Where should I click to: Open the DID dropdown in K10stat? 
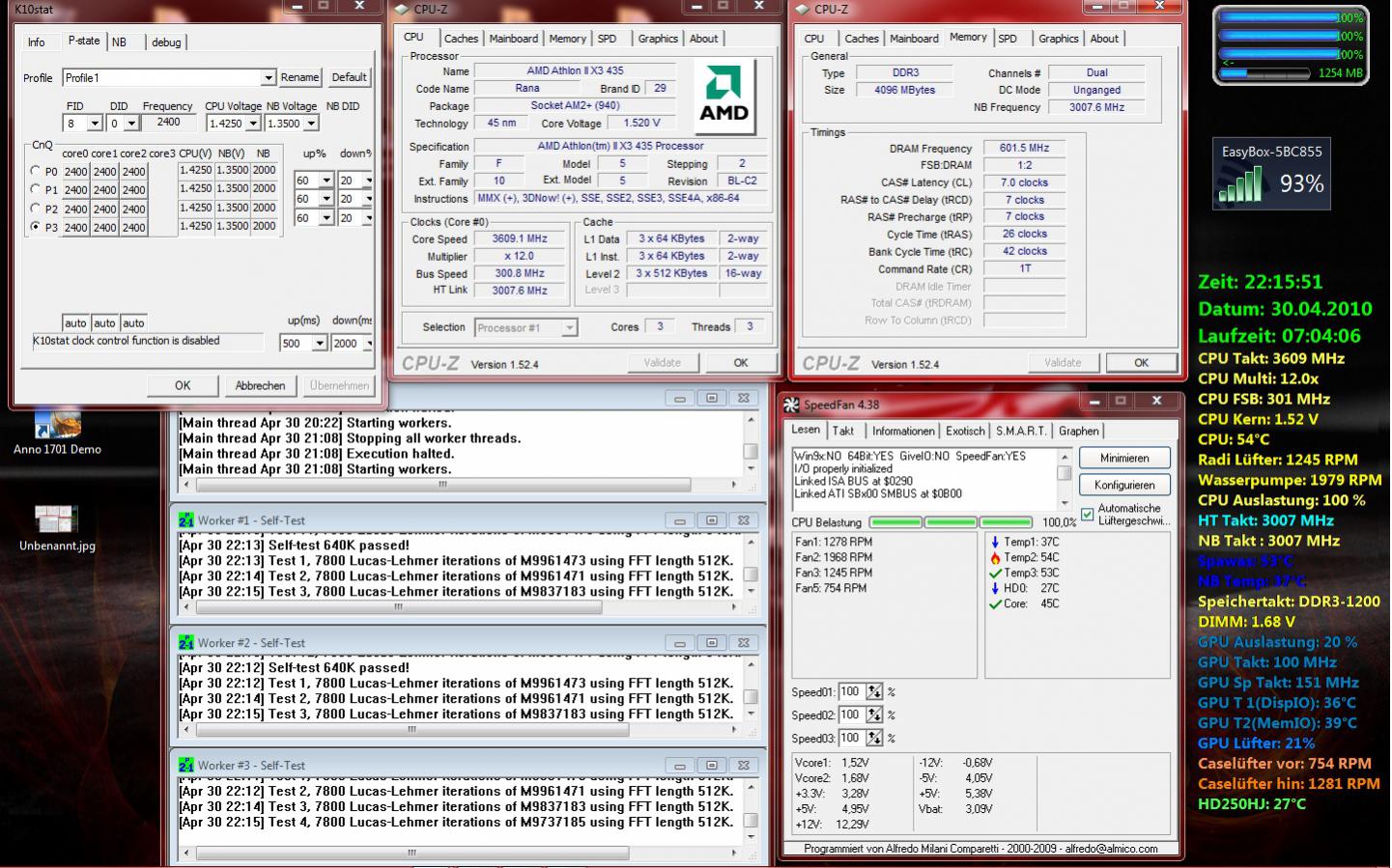pyautogui.click(x=130, y=124)
